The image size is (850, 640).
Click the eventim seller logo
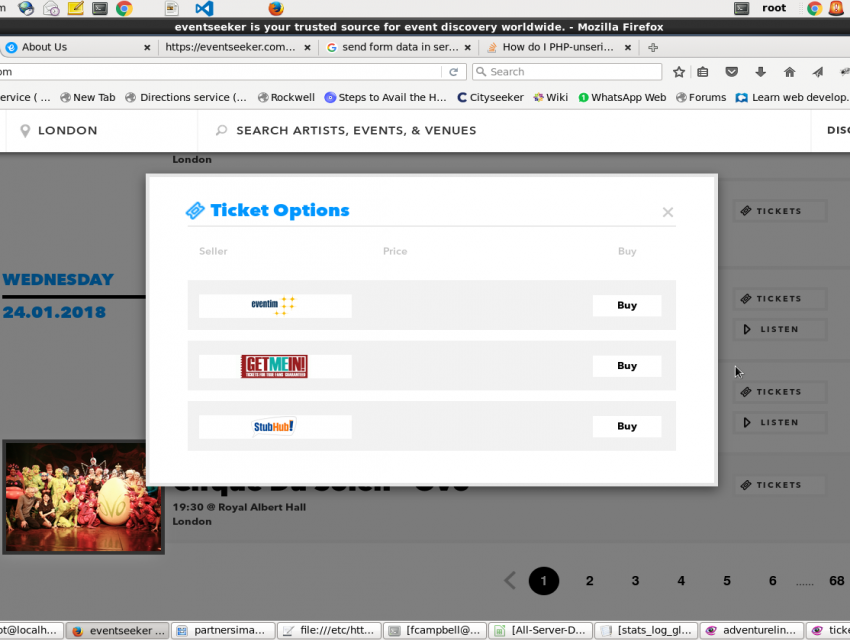[x=275, y=306]
